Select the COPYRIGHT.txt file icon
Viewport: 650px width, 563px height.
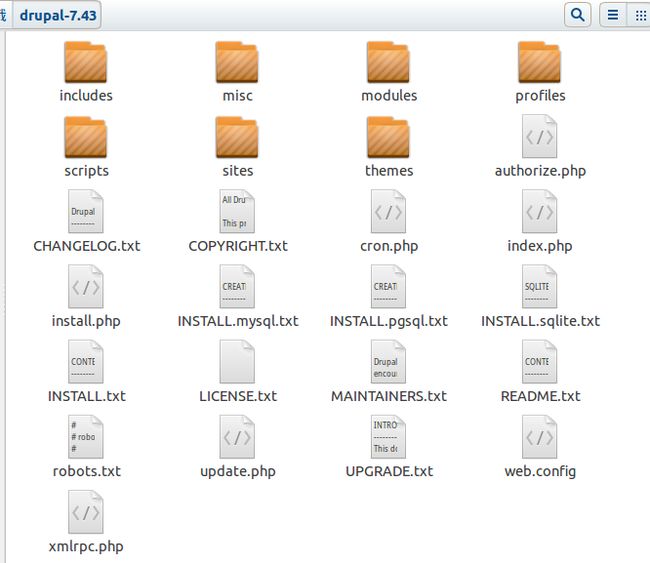237,211
